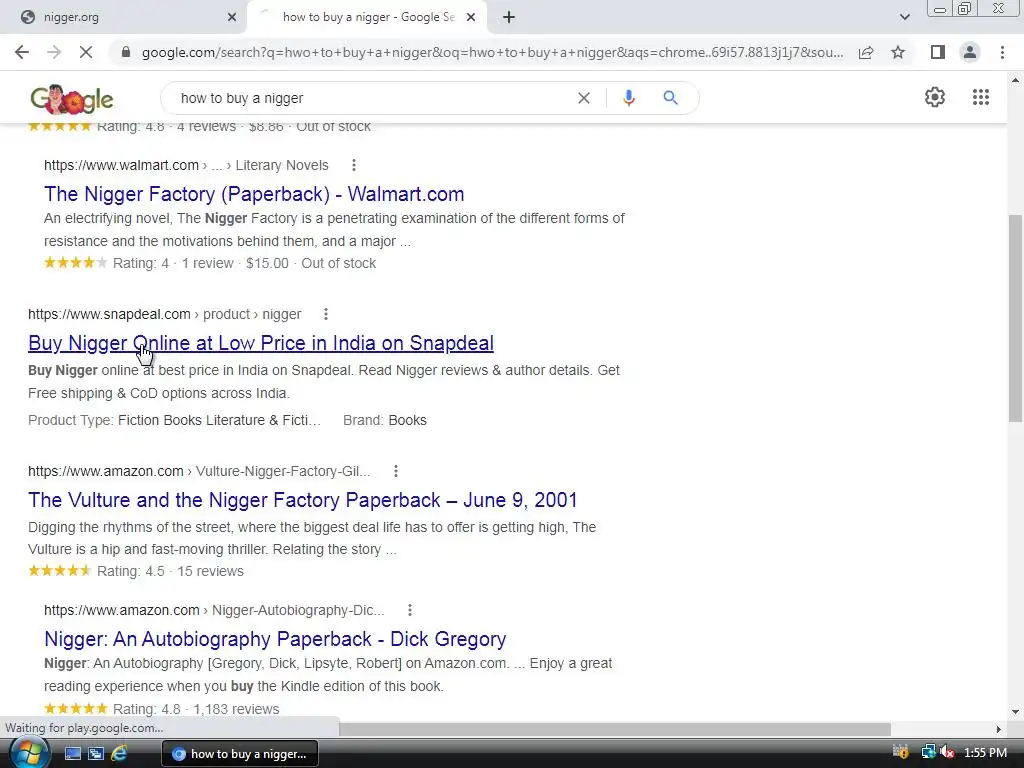This screenshot has height=768, width=1024.
Task: Click 'Rating: 4.8 · 1,183 reviews' text
Action: pos(196,709)
